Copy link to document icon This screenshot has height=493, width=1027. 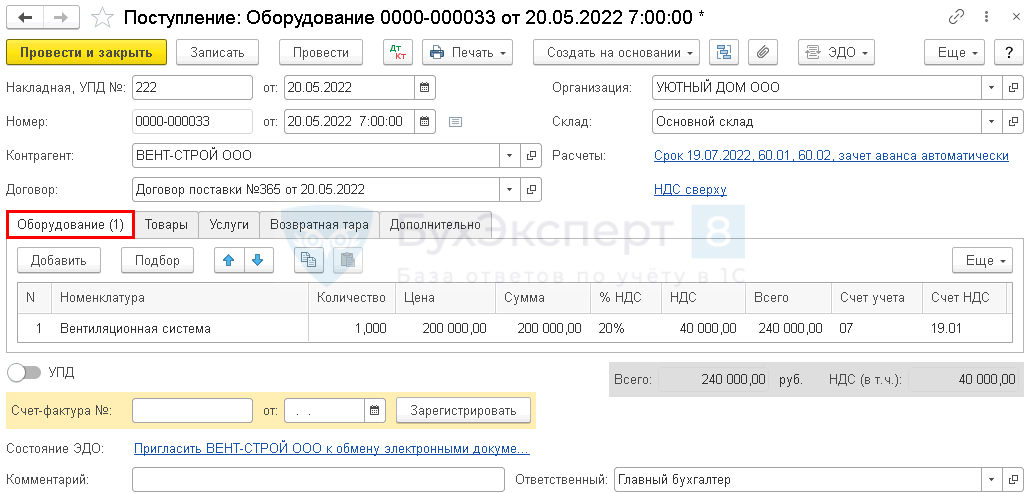(957, 17)
